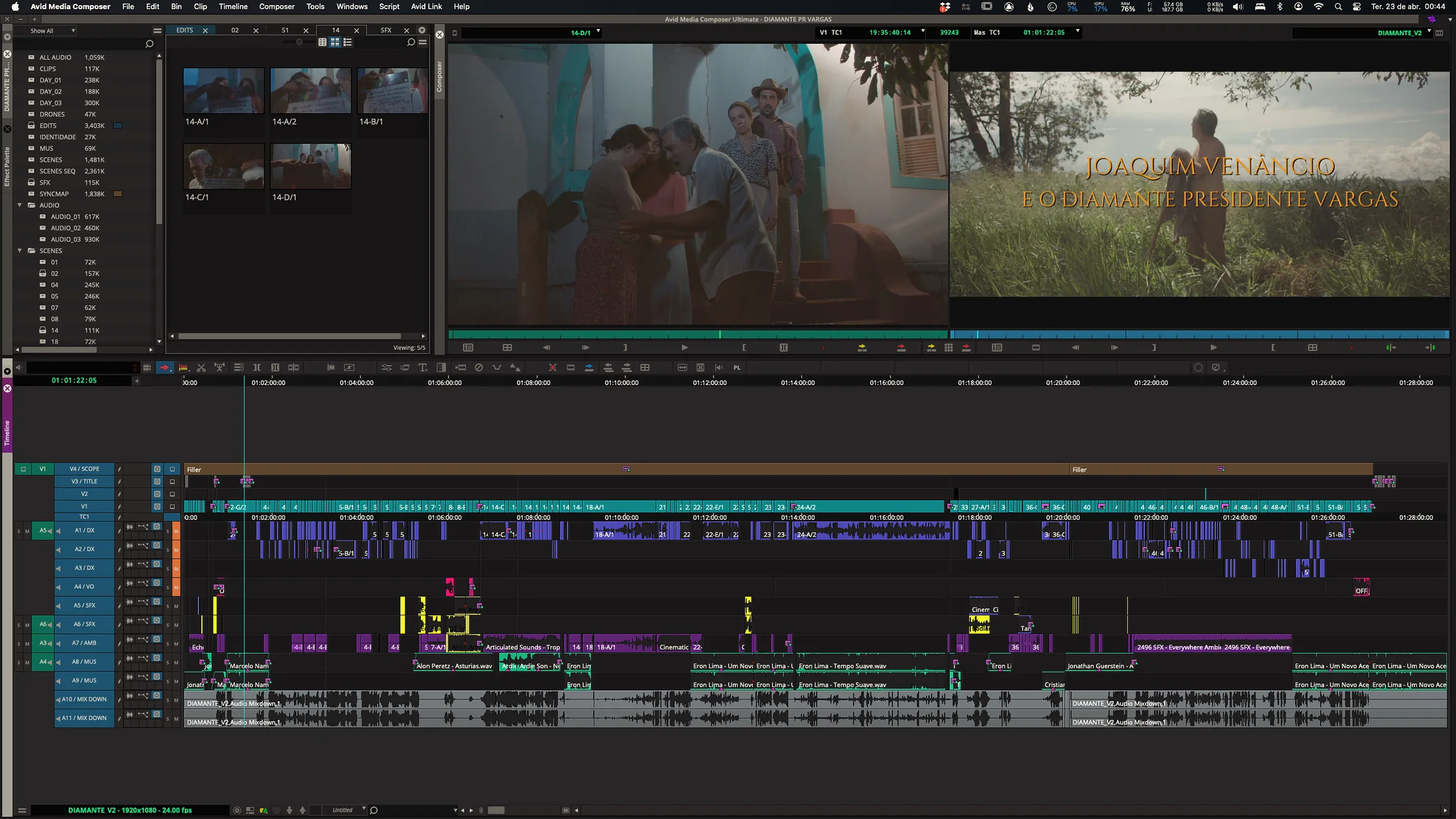Click the Remove Effect circle-slash icon
1456x819 pixels.
(x=478, y=368)
